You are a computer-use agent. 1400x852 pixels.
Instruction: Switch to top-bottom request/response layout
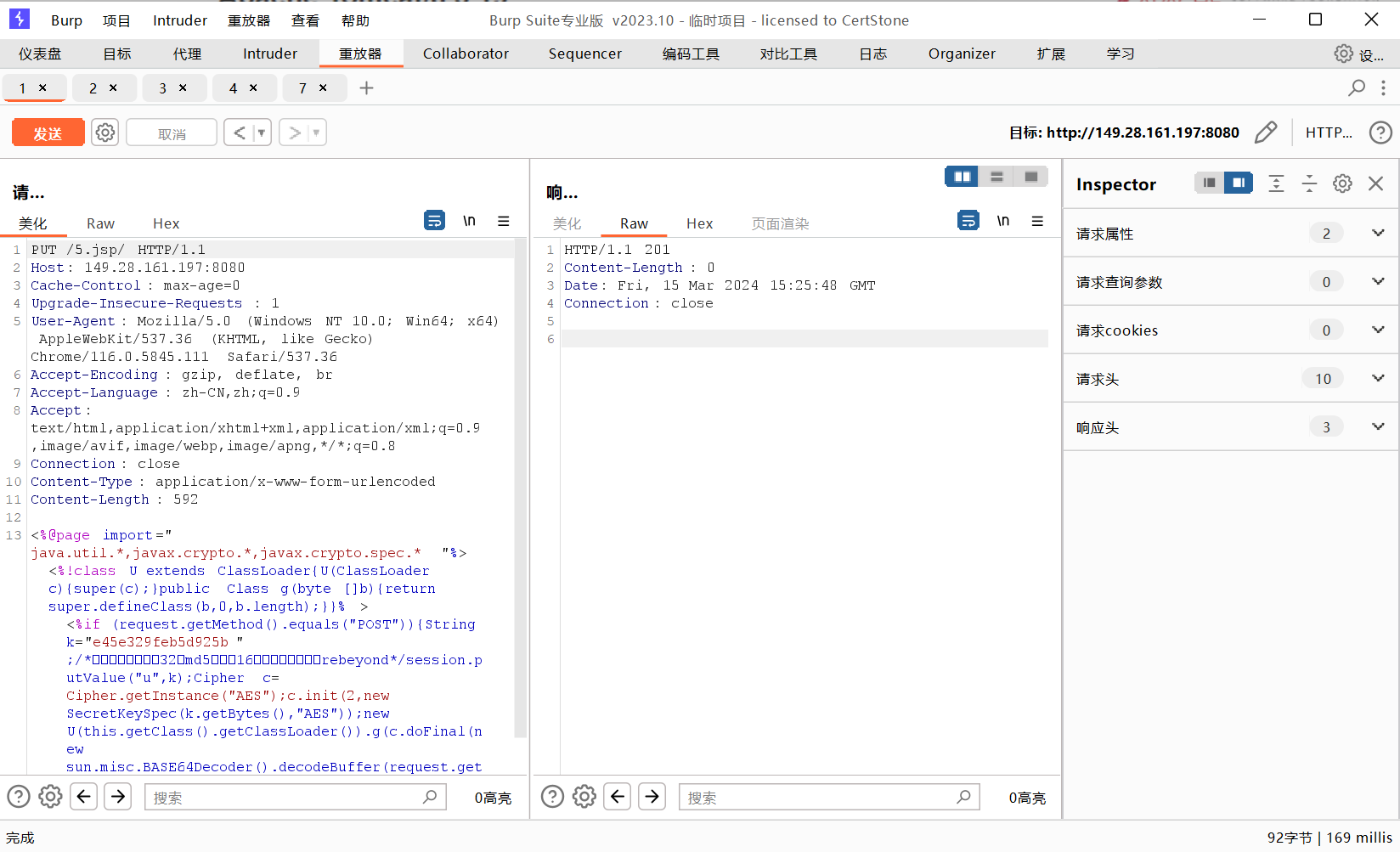(996, 177)
